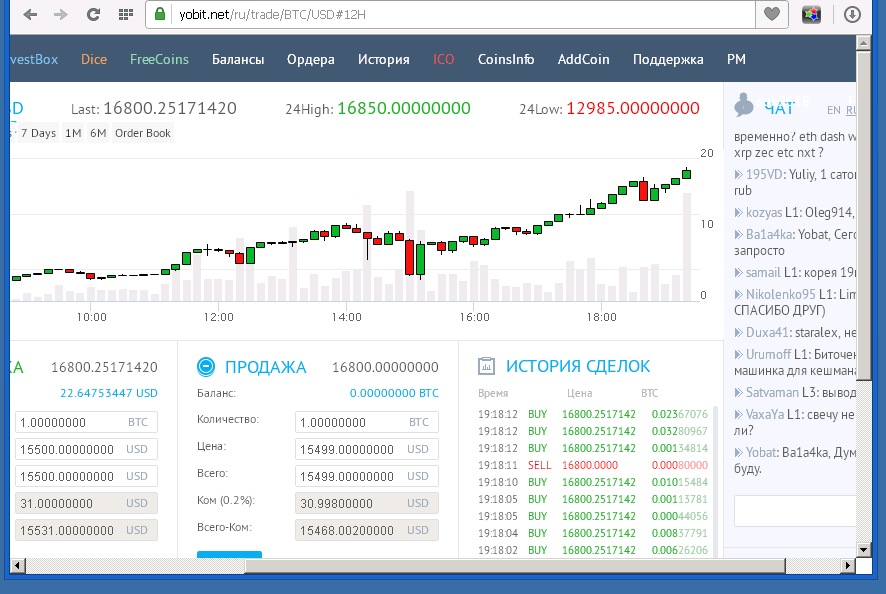This screenshot has width=886, height=594.
Task: Click chat username kozyas
Action: 764,213
